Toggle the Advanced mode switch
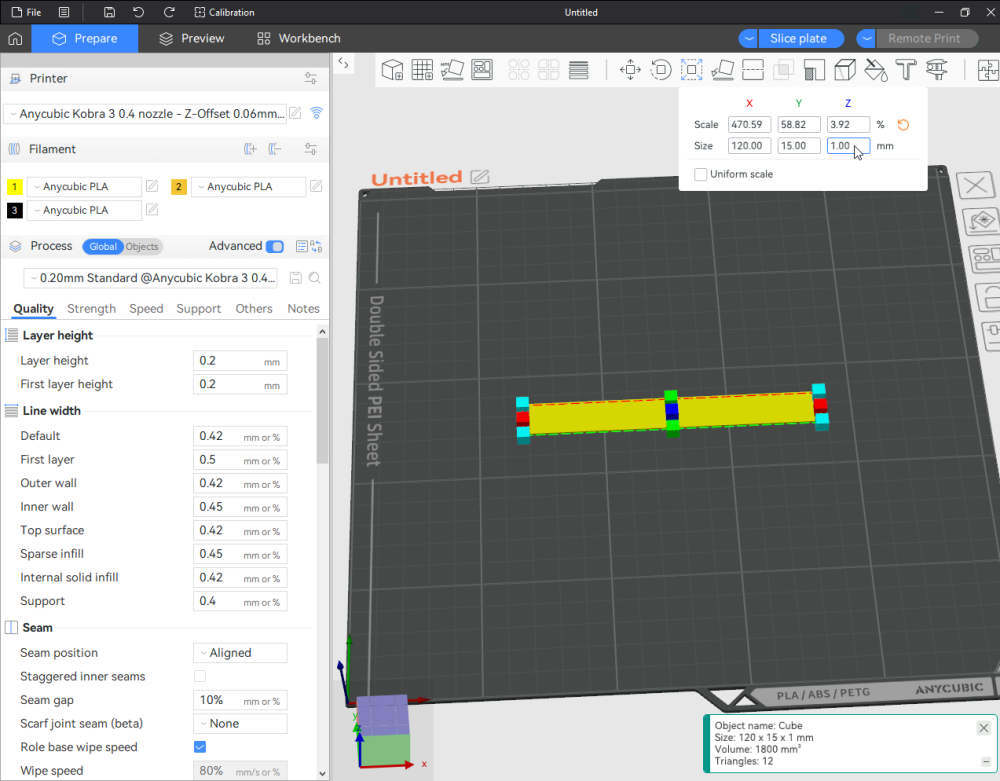This screenshot has width=1000, height=781. coord(275,246)
